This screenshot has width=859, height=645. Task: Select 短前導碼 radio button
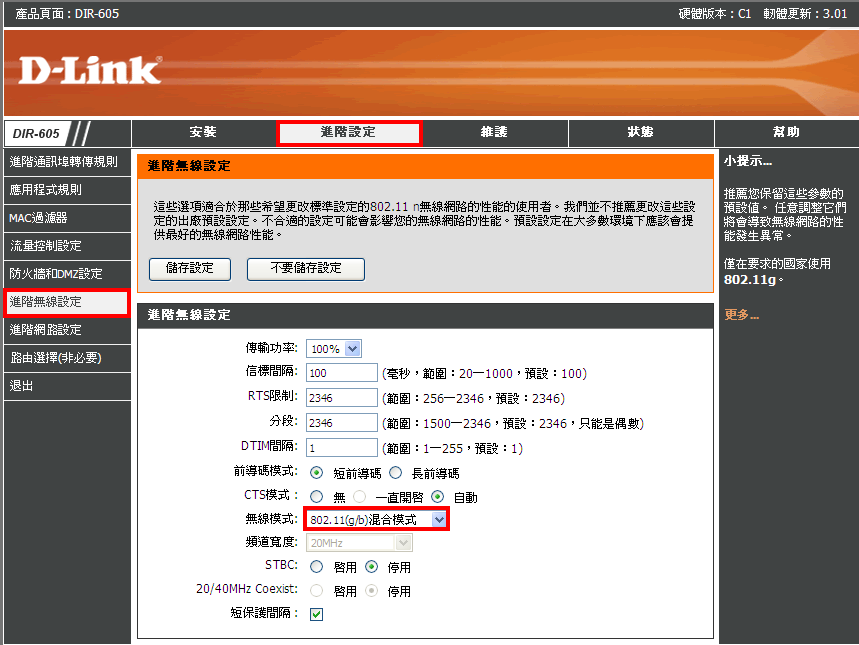[317, 472]
